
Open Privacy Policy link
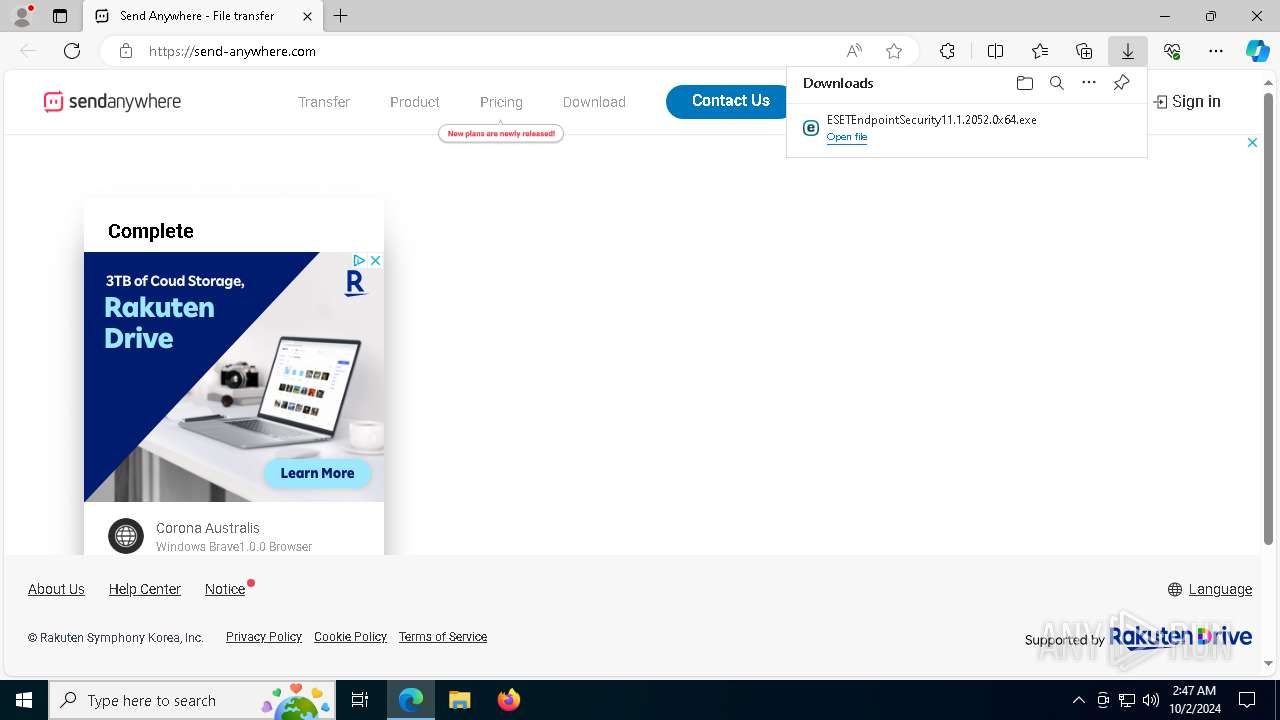(x=264, y=637)
